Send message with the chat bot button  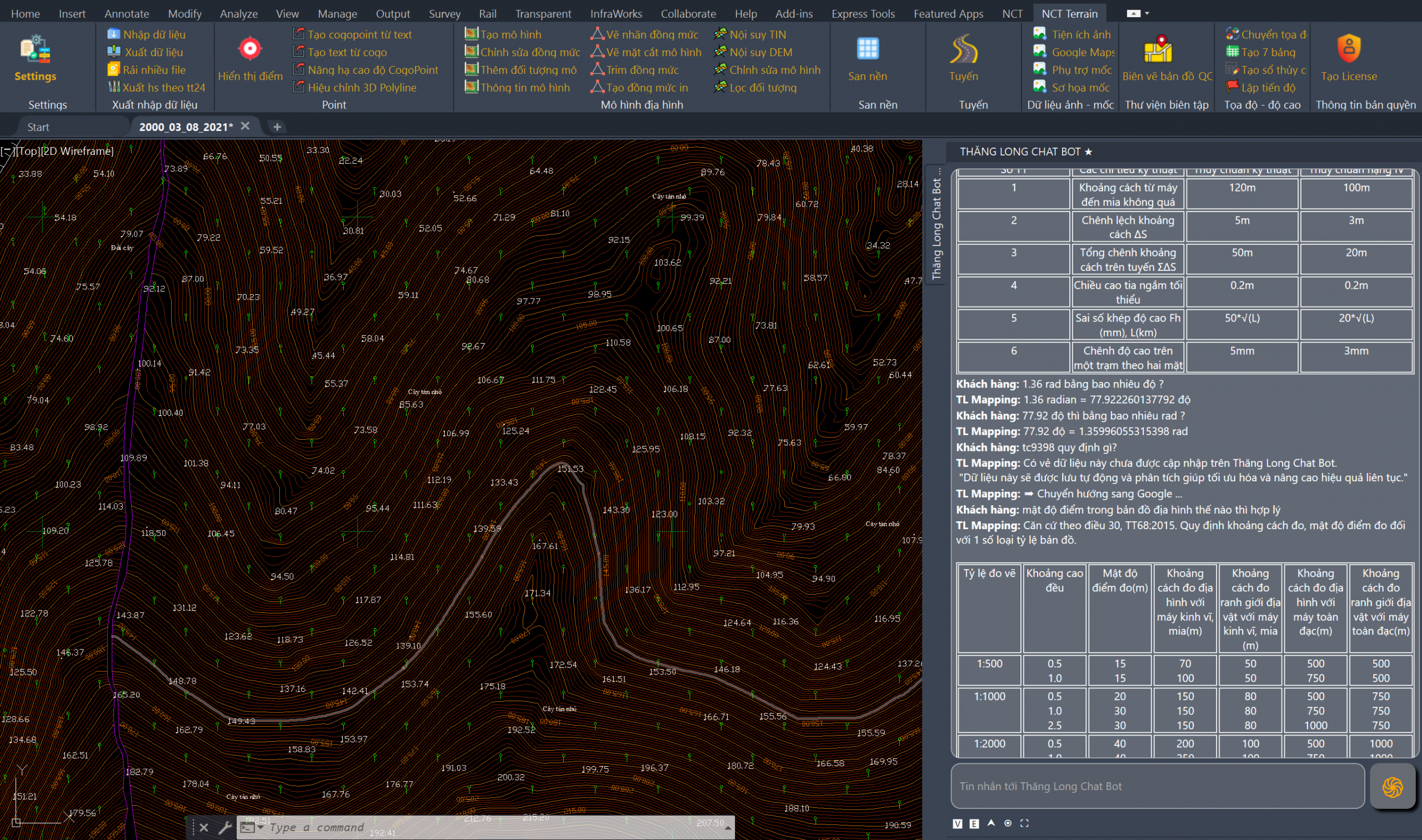(x=1392, y=786)
